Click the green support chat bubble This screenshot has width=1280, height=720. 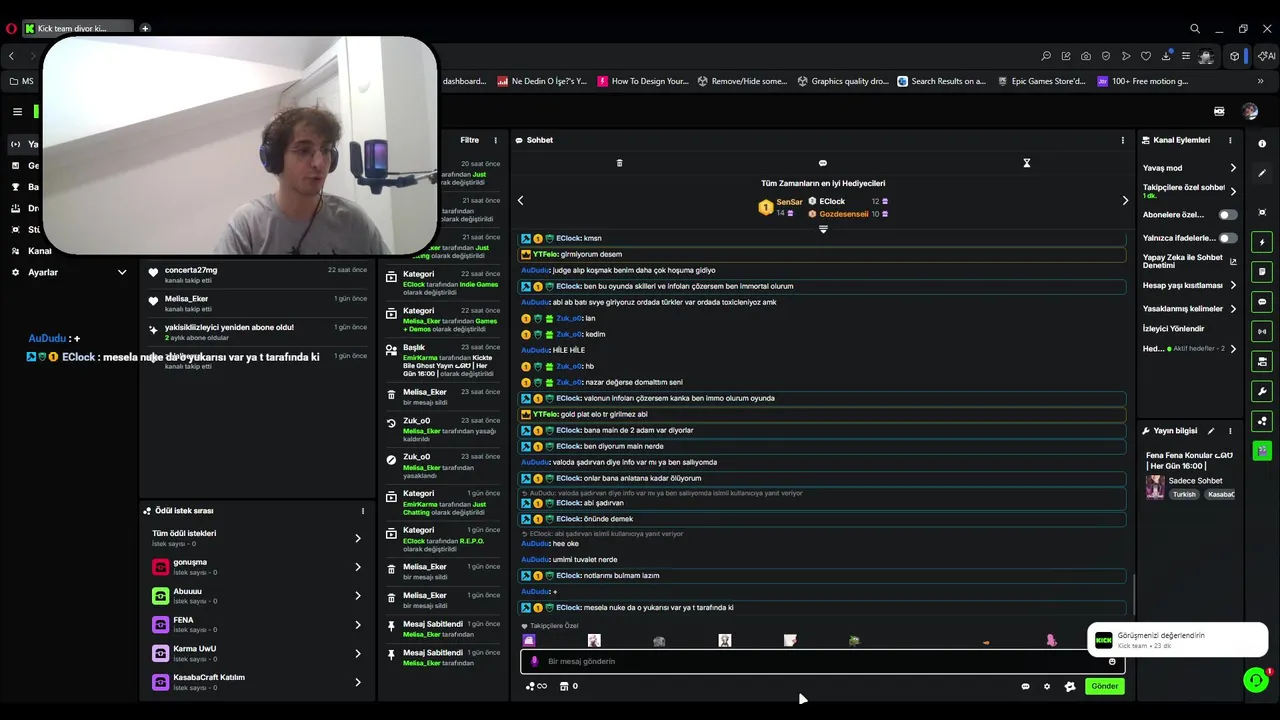point(1255,680)
